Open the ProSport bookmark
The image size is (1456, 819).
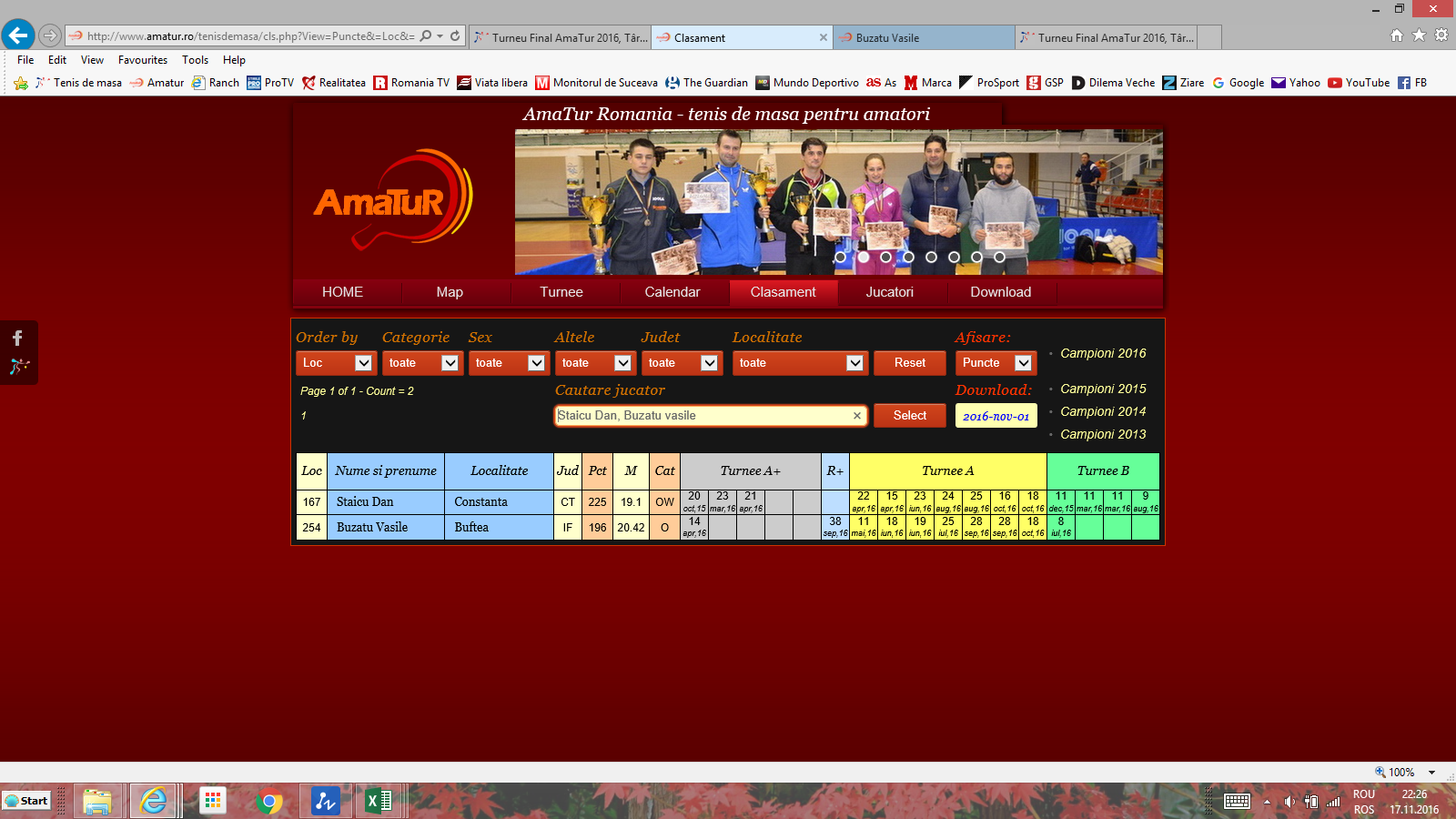(x=989, y=83)
